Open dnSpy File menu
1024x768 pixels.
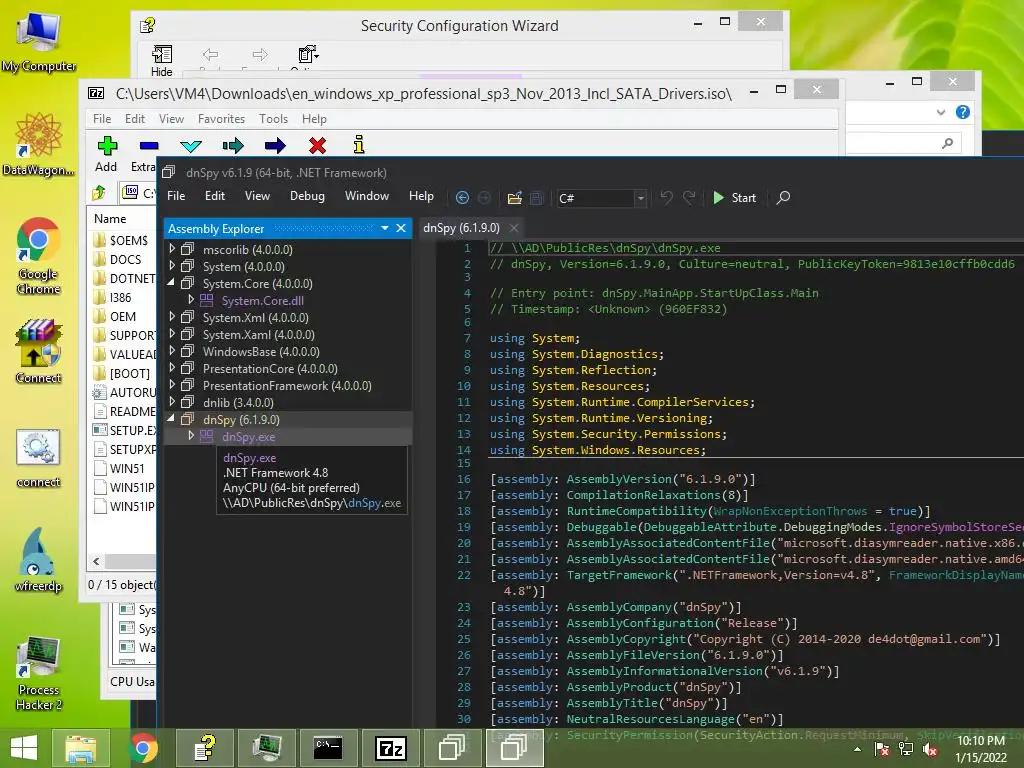pyautogui.click(x=176, y=196)
